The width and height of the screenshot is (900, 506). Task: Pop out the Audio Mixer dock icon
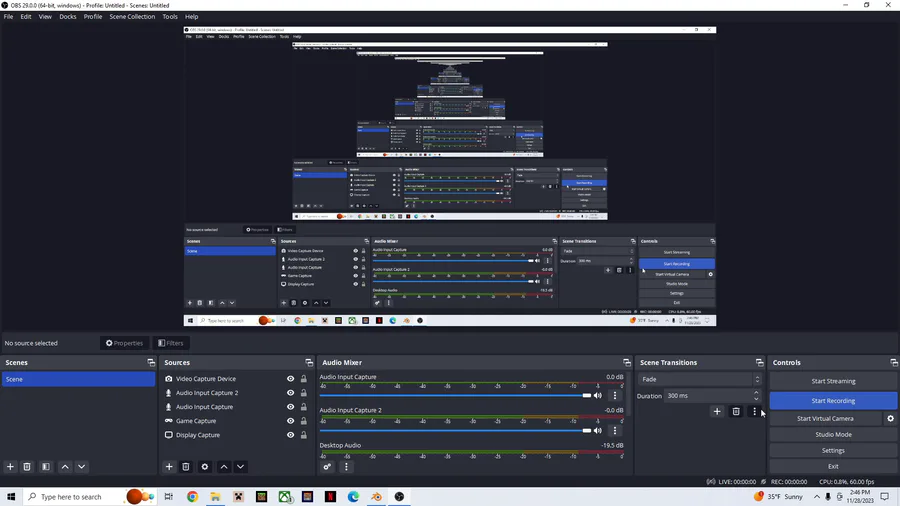627,363
